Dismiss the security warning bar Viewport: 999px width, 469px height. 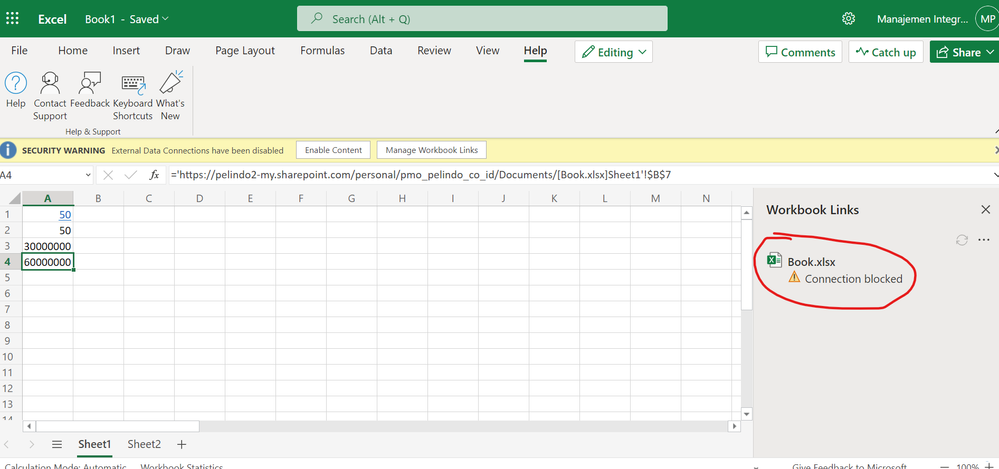(x=996, y=150)
